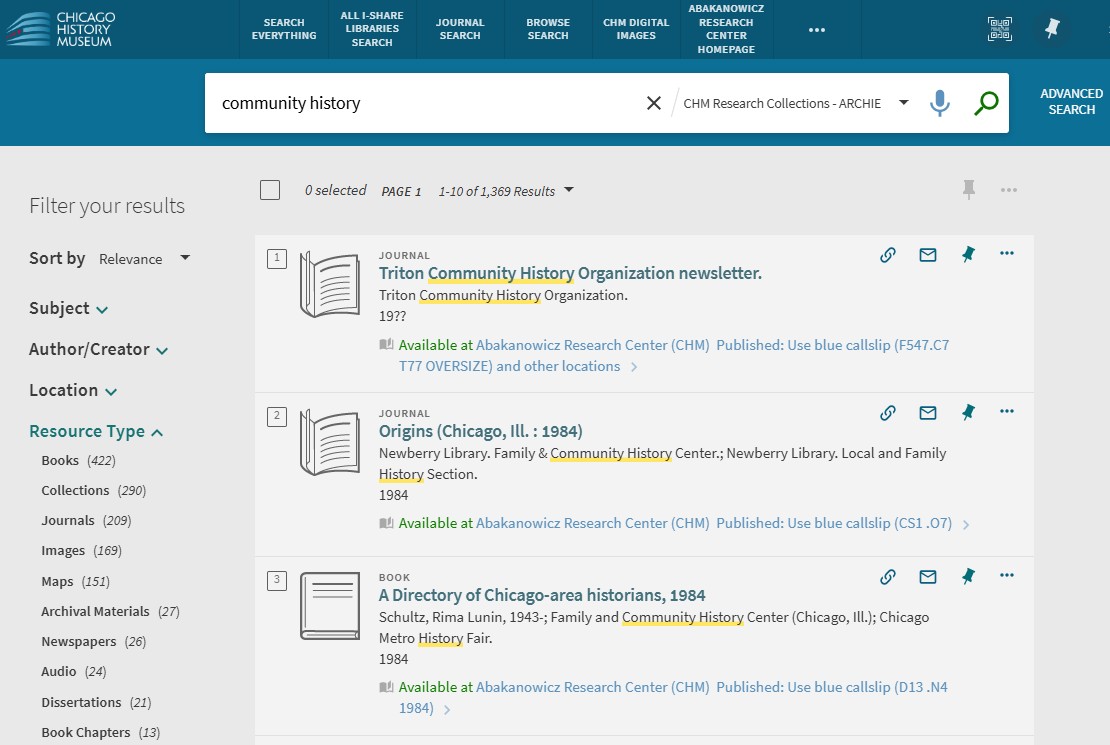The width and height of the screenshot is (1110, 745).
Task: Expand the Author/Creator filter
Action: pos(98,350)
